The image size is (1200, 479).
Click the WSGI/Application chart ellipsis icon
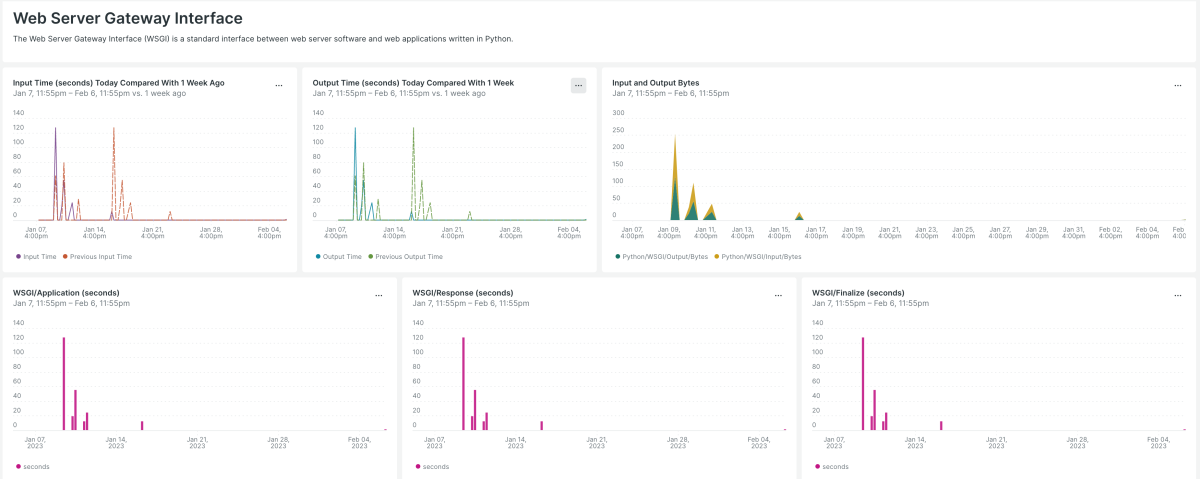(x=378, y=296)
